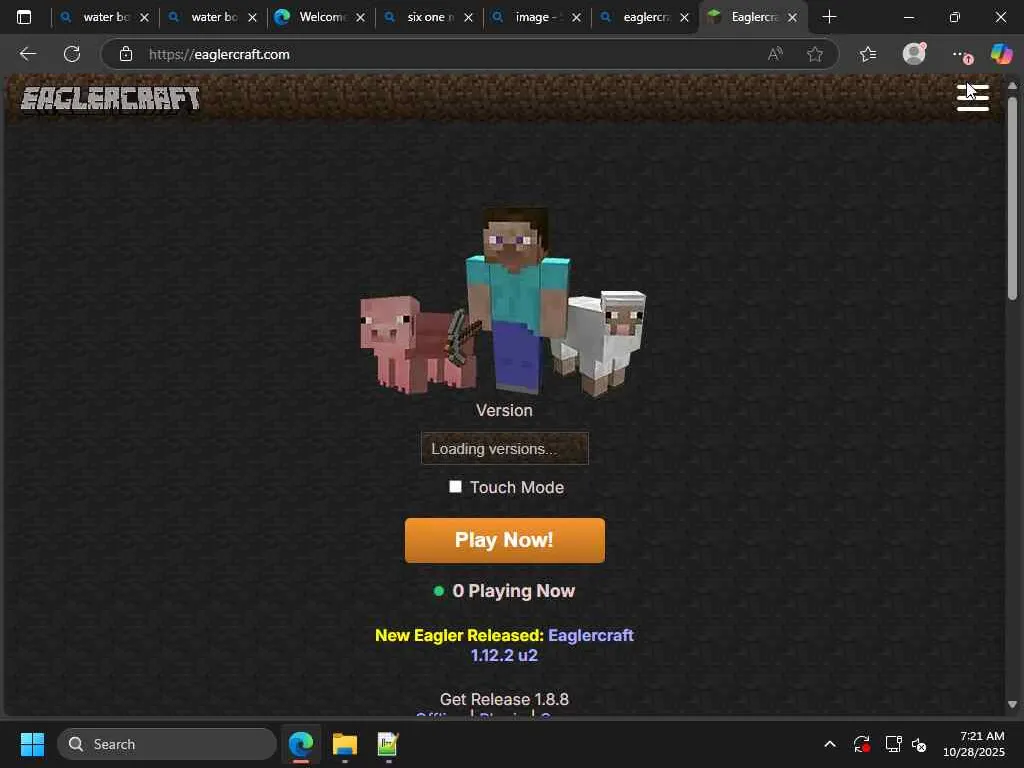Close the Welcome tab
The width and height of the screenshot is (1024, 768).
click(360, 18)
